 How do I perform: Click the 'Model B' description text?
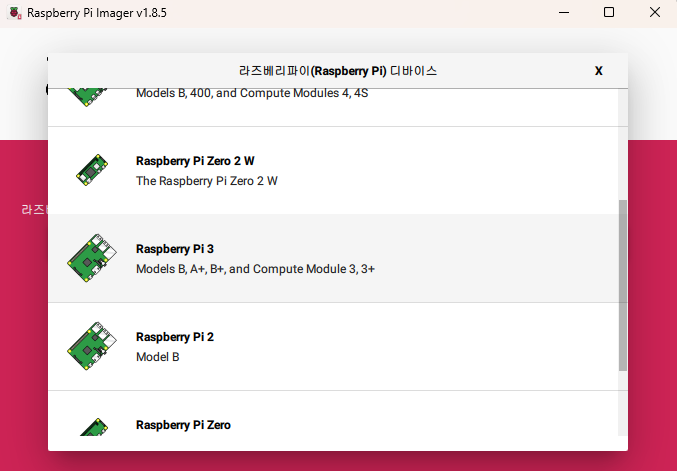click(x=158, y=357)
